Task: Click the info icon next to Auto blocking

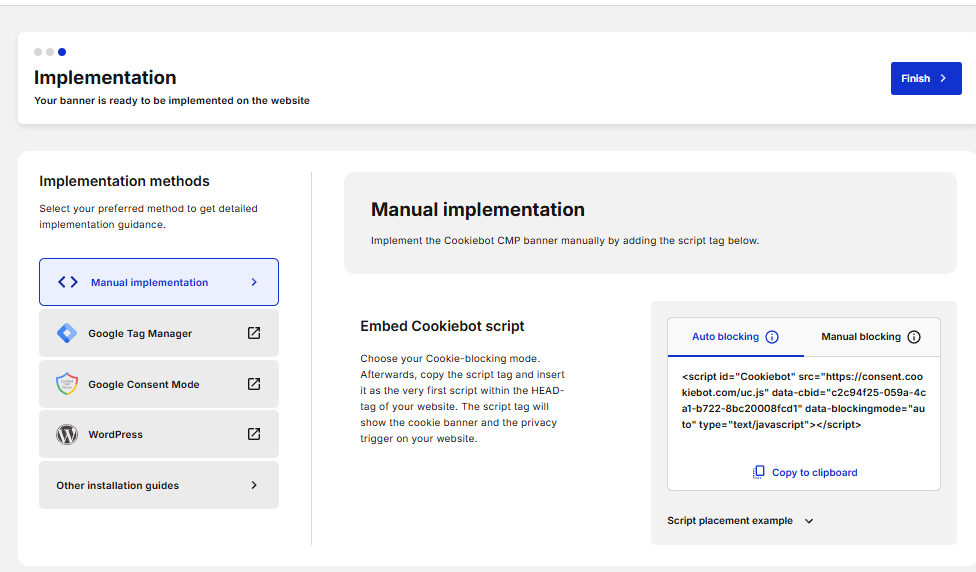Action: pos(772,337)
